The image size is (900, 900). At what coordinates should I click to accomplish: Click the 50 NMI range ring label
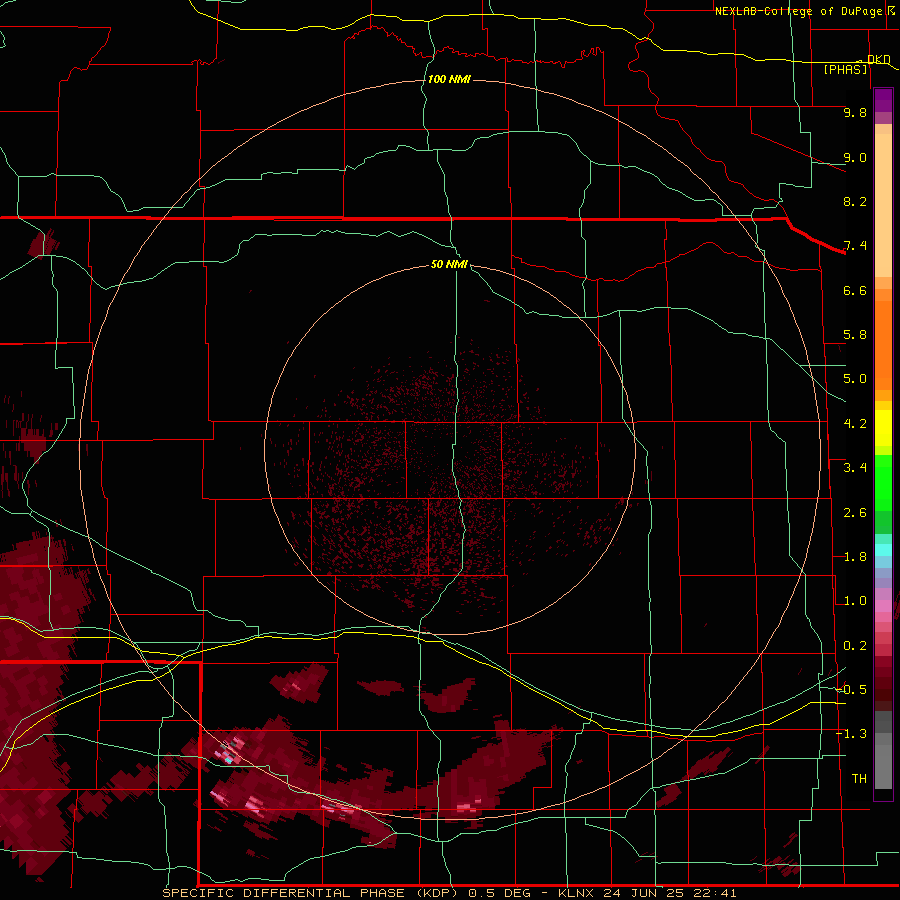click(x=449, y=264)
